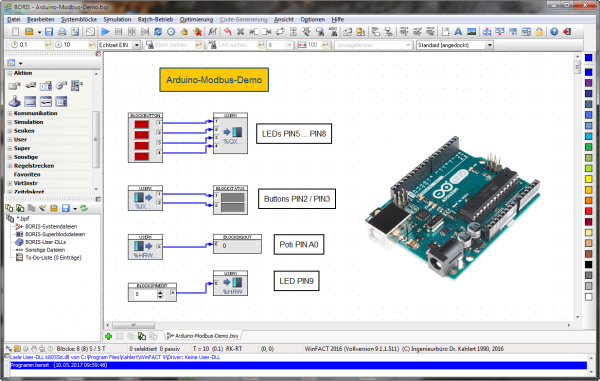Click the text tool letter A icon

(458, 32)
